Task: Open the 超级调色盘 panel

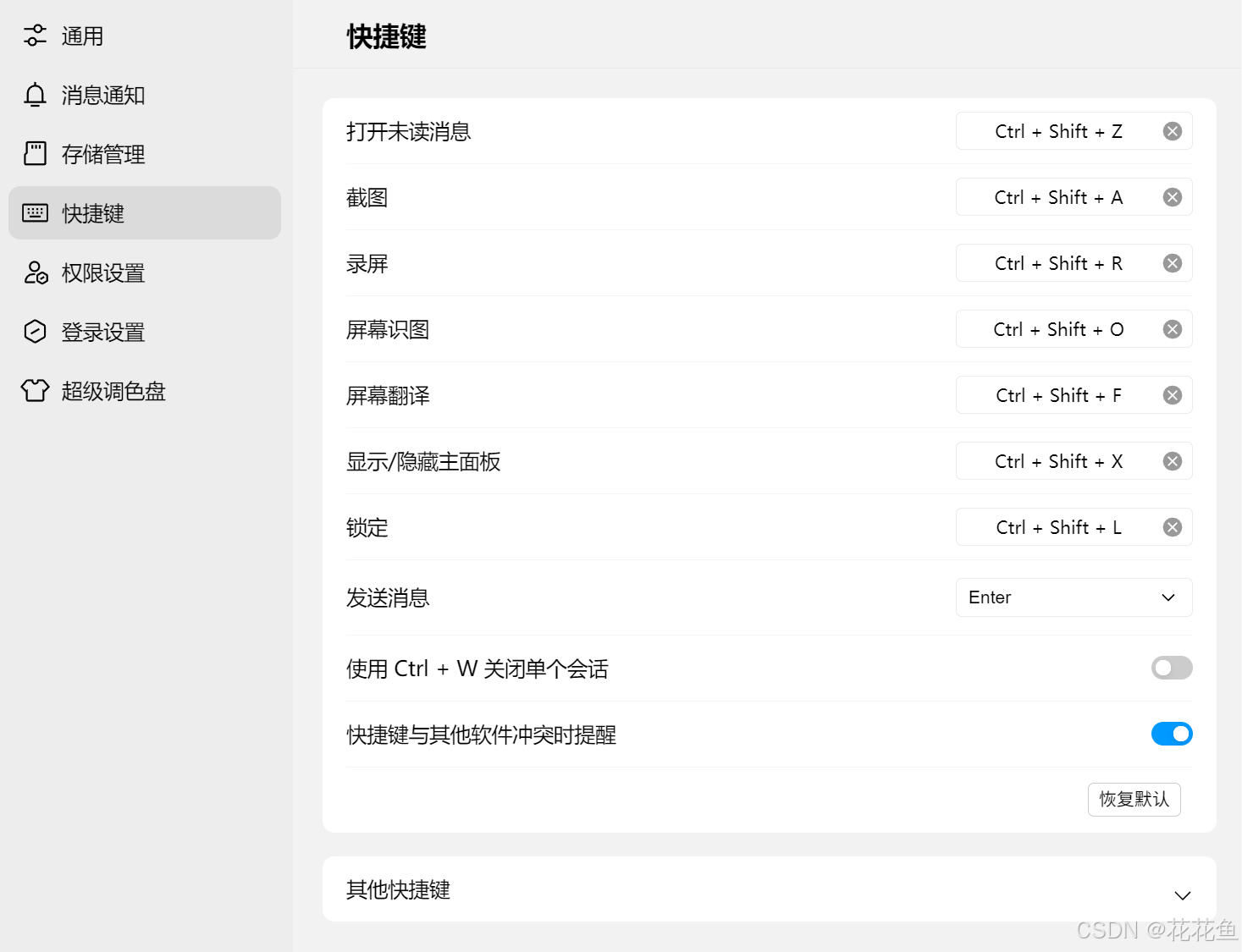Action: pos(113,391)
